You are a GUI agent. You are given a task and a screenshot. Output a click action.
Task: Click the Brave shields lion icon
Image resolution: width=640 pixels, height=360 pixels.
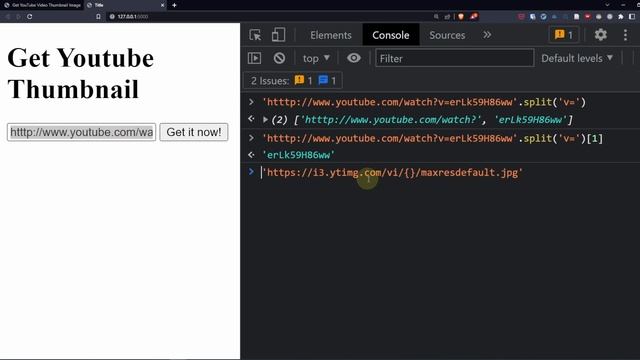[461, 17]
